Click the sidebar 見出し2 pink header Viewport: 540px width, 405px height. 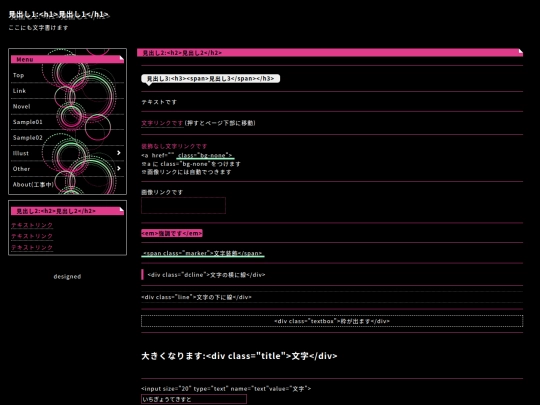pos(67,211)
